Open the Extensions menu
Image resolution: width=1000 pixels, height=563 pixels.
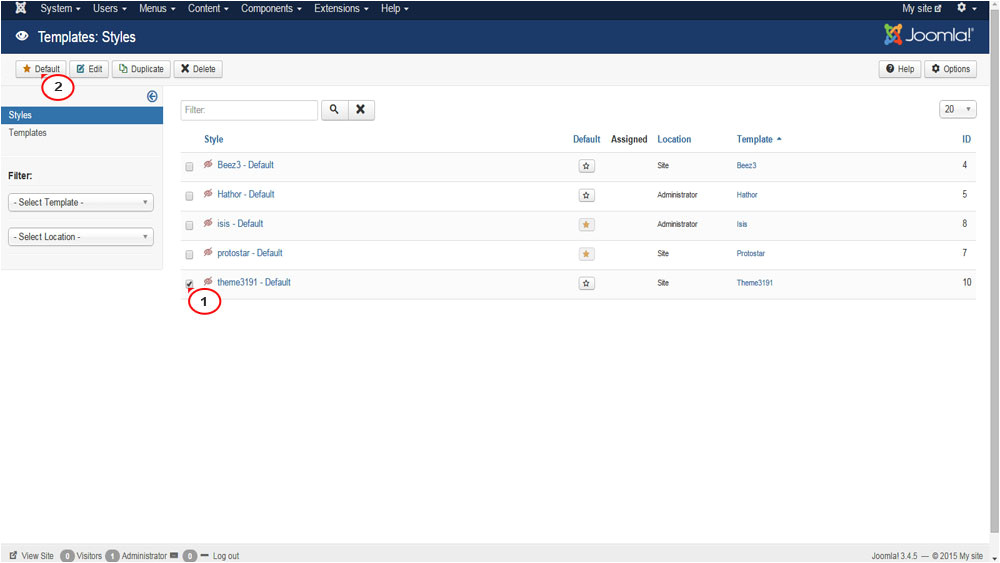click(x=341, y=8)
